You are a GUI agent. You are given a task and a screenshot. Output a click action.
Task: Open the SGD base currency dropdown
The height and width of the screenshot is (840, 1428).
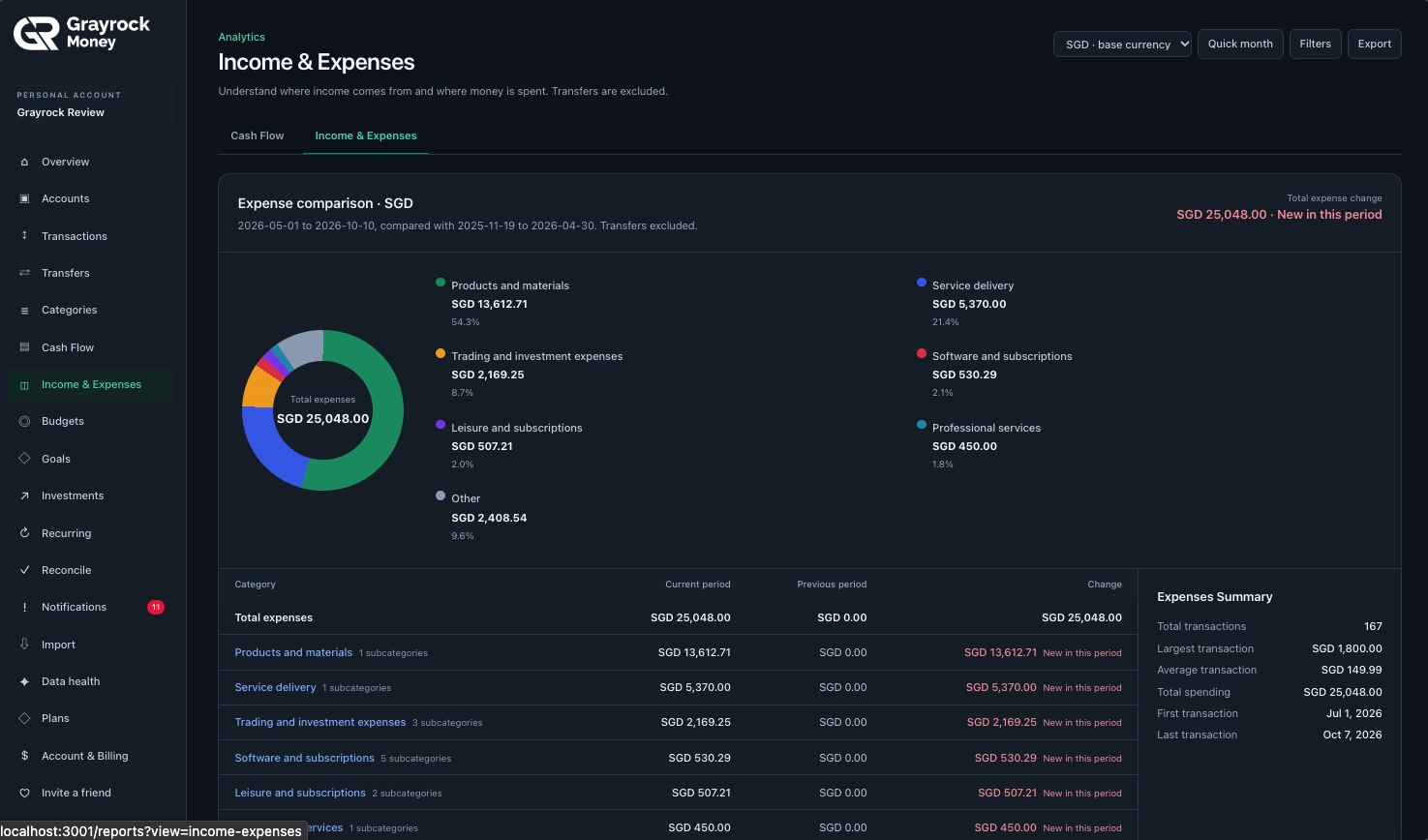coord(1122,45)
